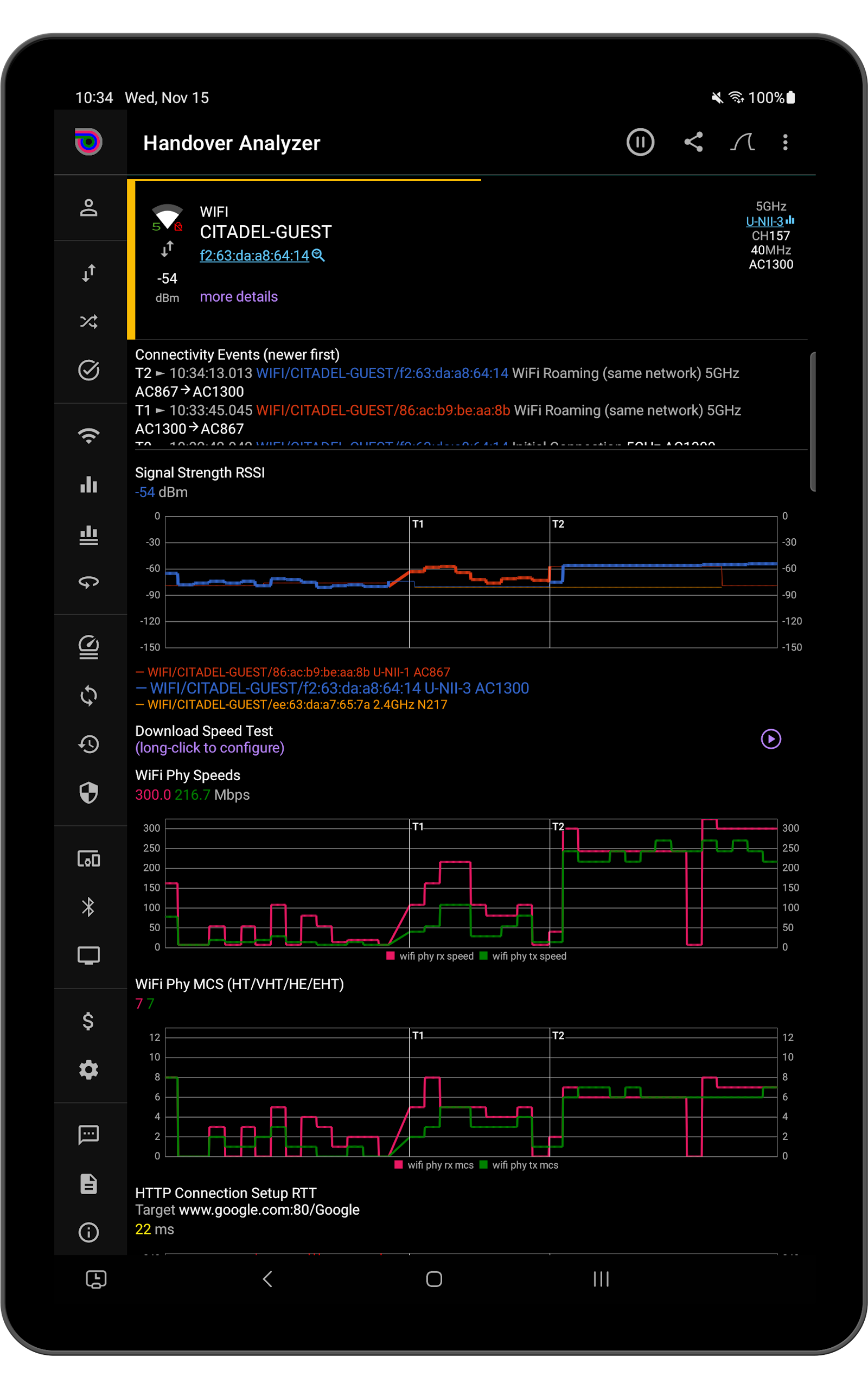Open the feedback chat icon

[89, 1133]
